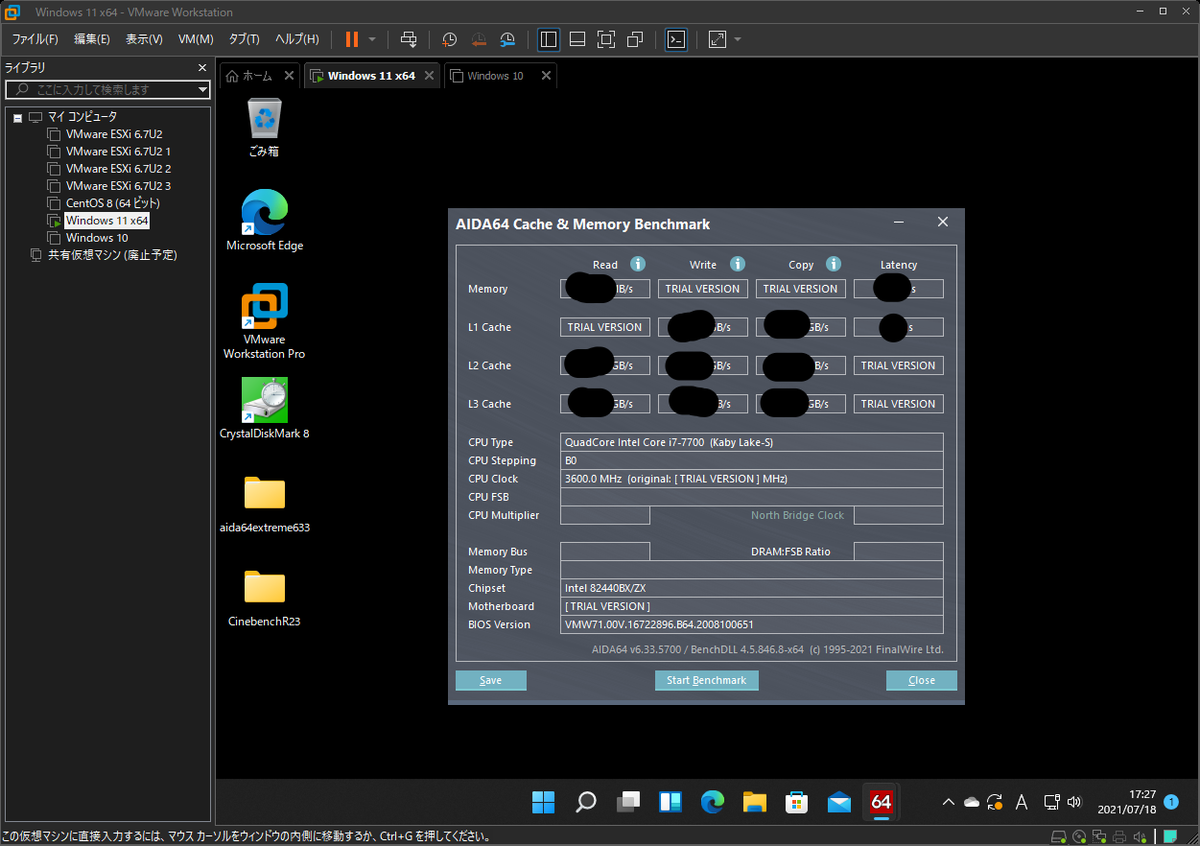Click the Close button in AIDA64 dialog
Viewport: 1200px width, 846px height.
(921, 680)
